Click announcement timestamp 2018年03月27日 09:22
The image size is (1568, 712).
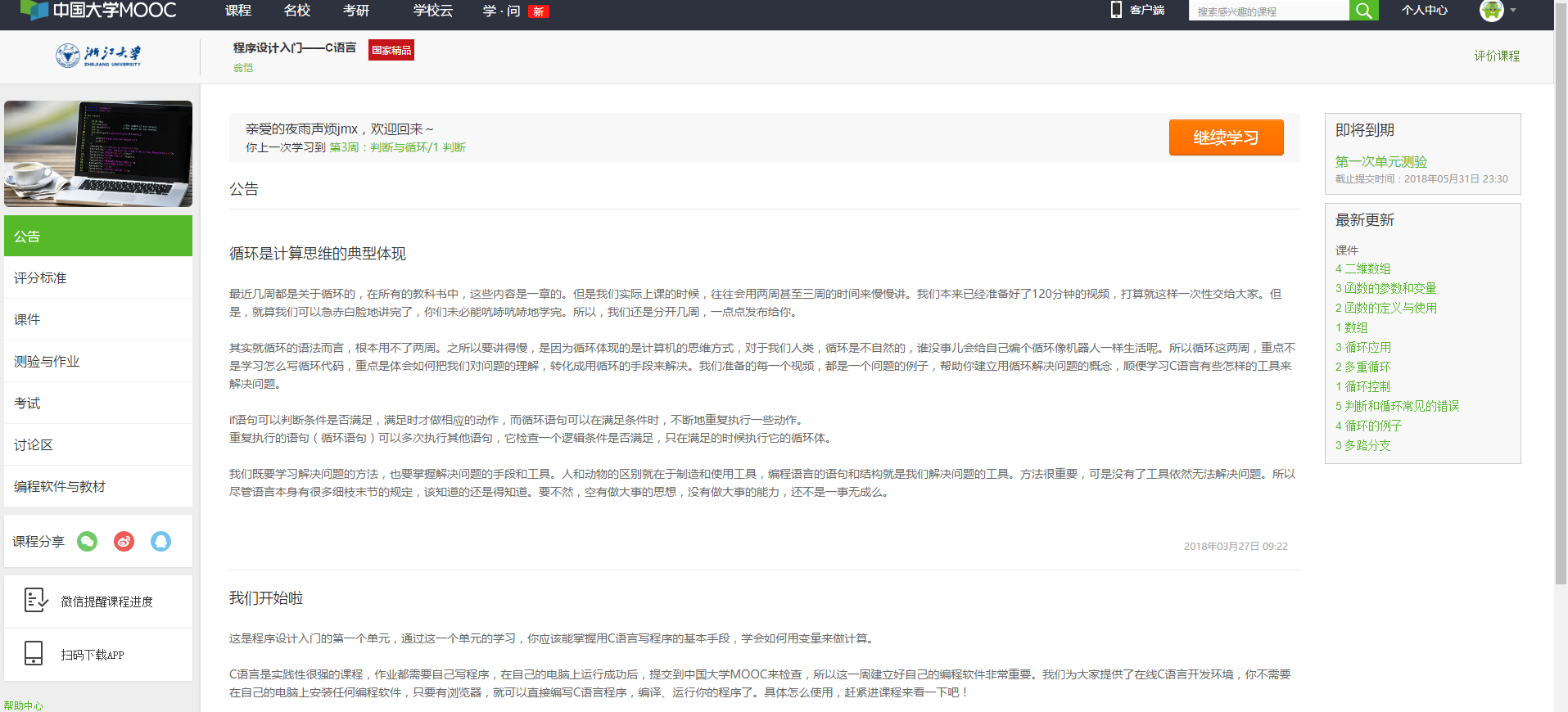pos(1236,546)
